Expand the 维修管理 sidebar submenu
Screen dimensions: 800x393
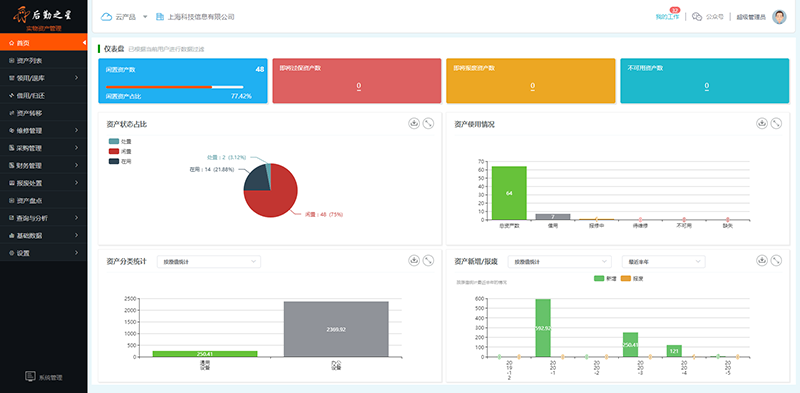43,131
